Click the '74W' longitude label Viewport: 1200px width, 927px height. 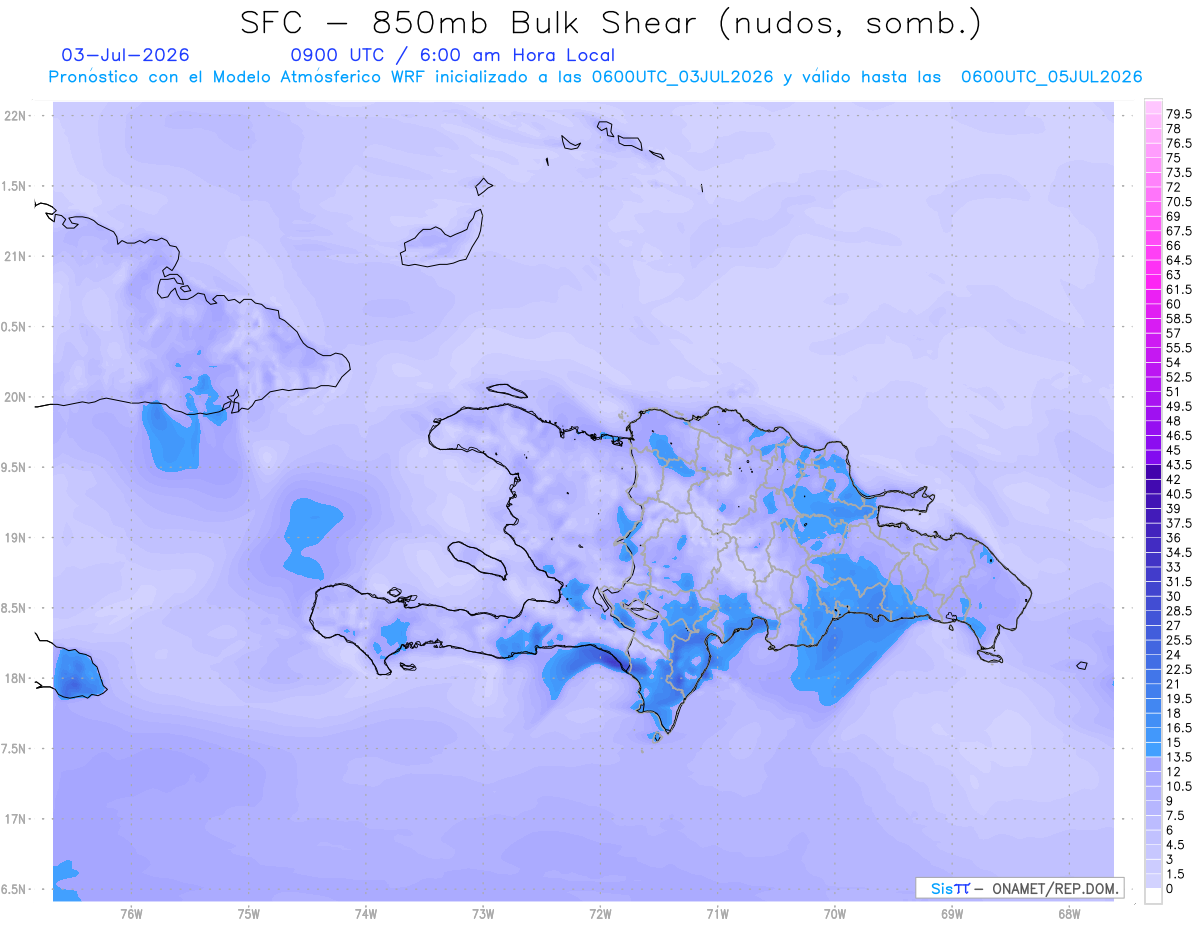point(366,914)
